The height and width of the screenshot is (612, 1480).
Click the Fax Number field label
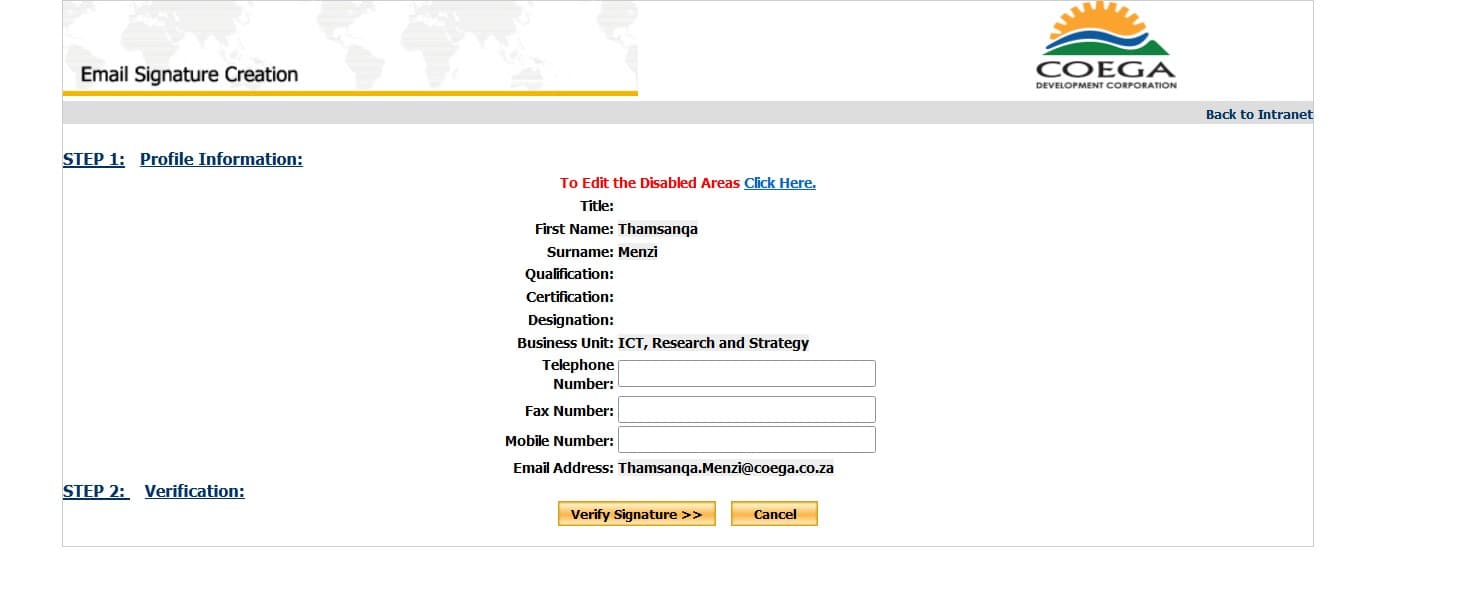tap(570, 411)
